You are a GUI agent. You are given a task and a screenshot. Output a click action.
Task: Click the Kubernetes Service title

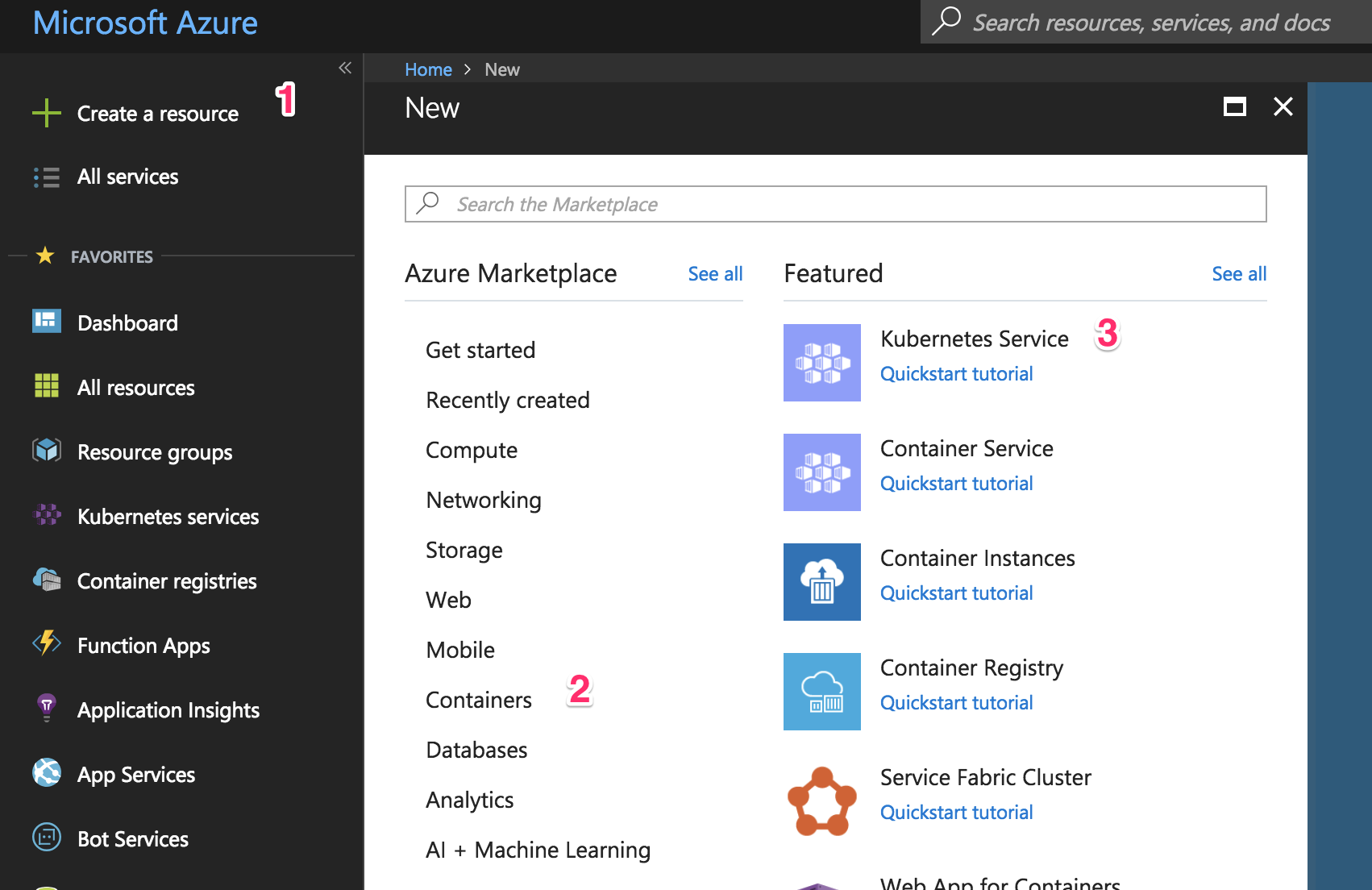point(975,339)
